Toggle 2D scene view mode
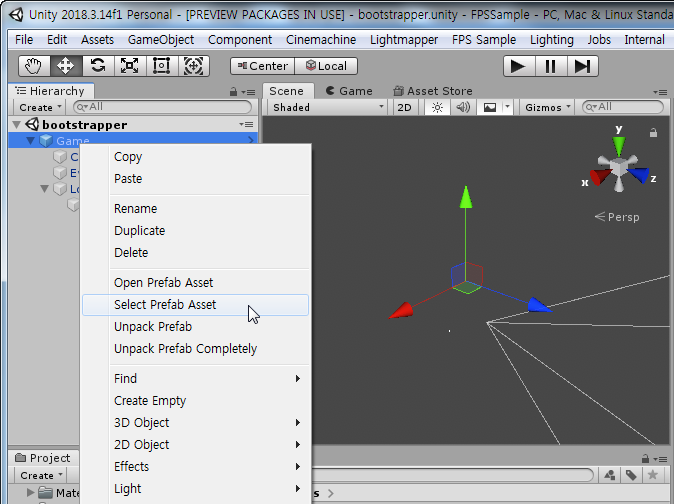This screenshot has height=504, width=674. 404,107
